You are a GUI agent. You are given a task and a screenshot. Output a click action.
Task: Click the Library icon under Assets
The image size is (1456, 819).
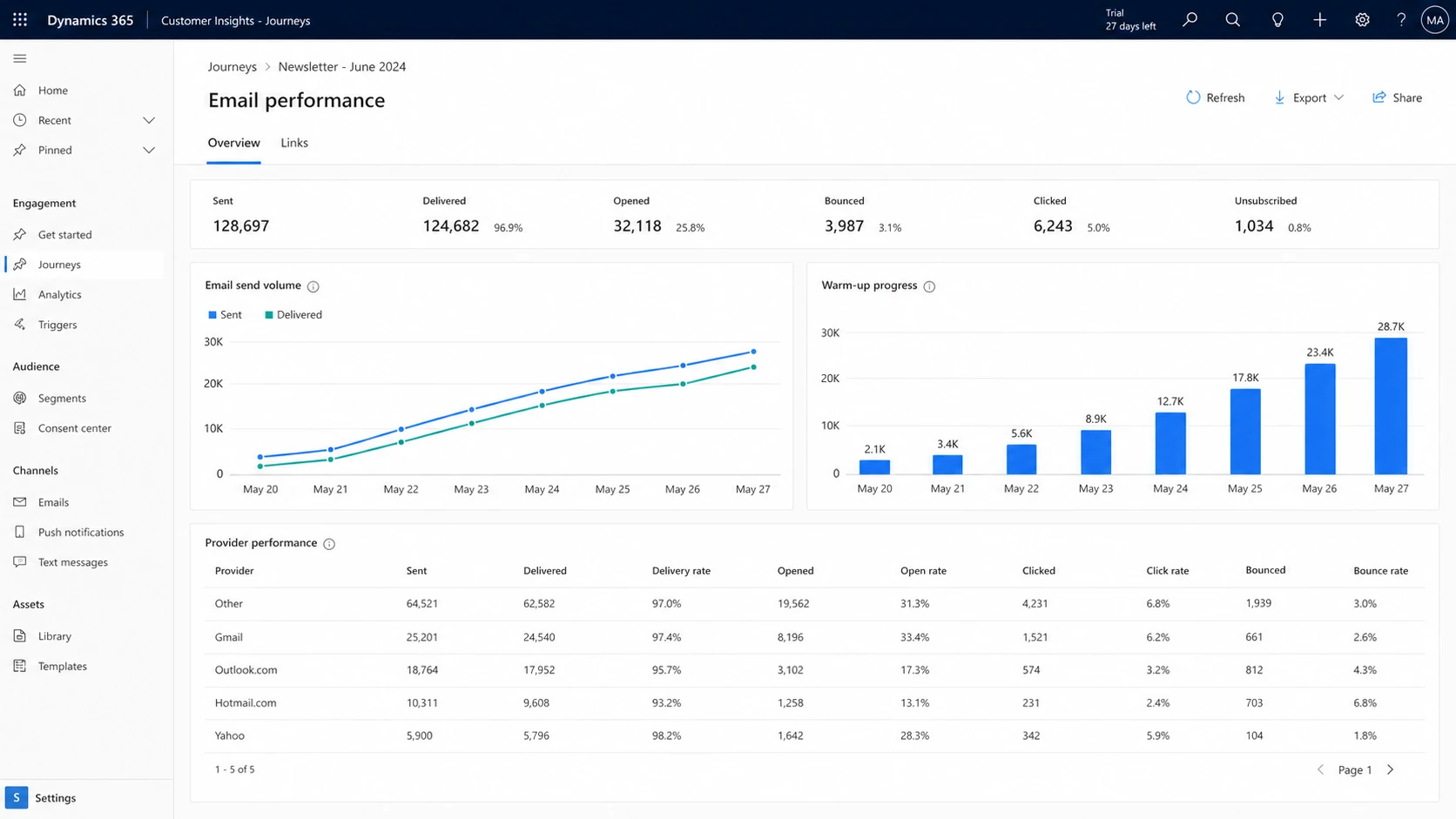pyautogui.click(x=20, y=636)
